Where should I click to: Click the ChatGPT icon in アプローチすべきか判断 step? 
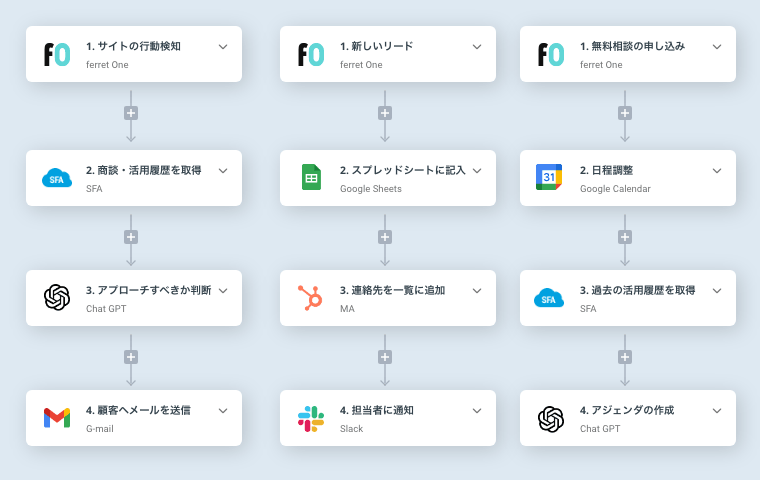57,297
